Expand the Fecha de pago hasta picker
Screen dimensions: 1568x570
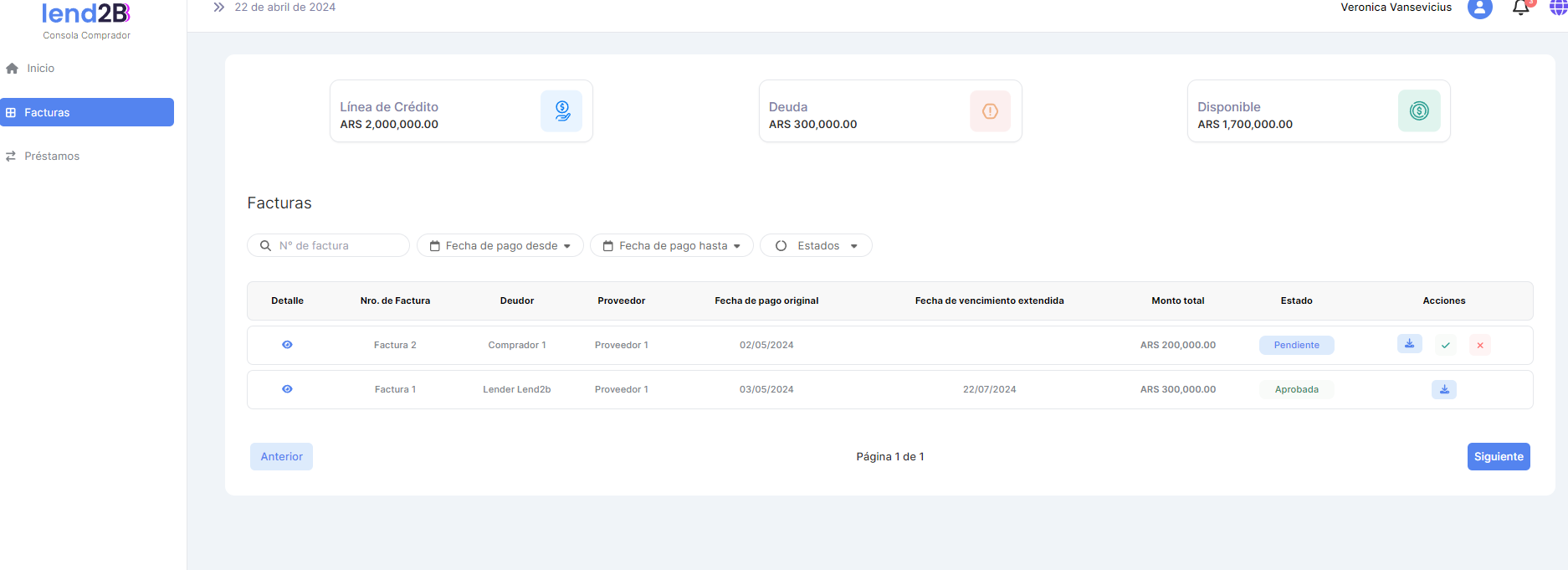coord(671,245)
